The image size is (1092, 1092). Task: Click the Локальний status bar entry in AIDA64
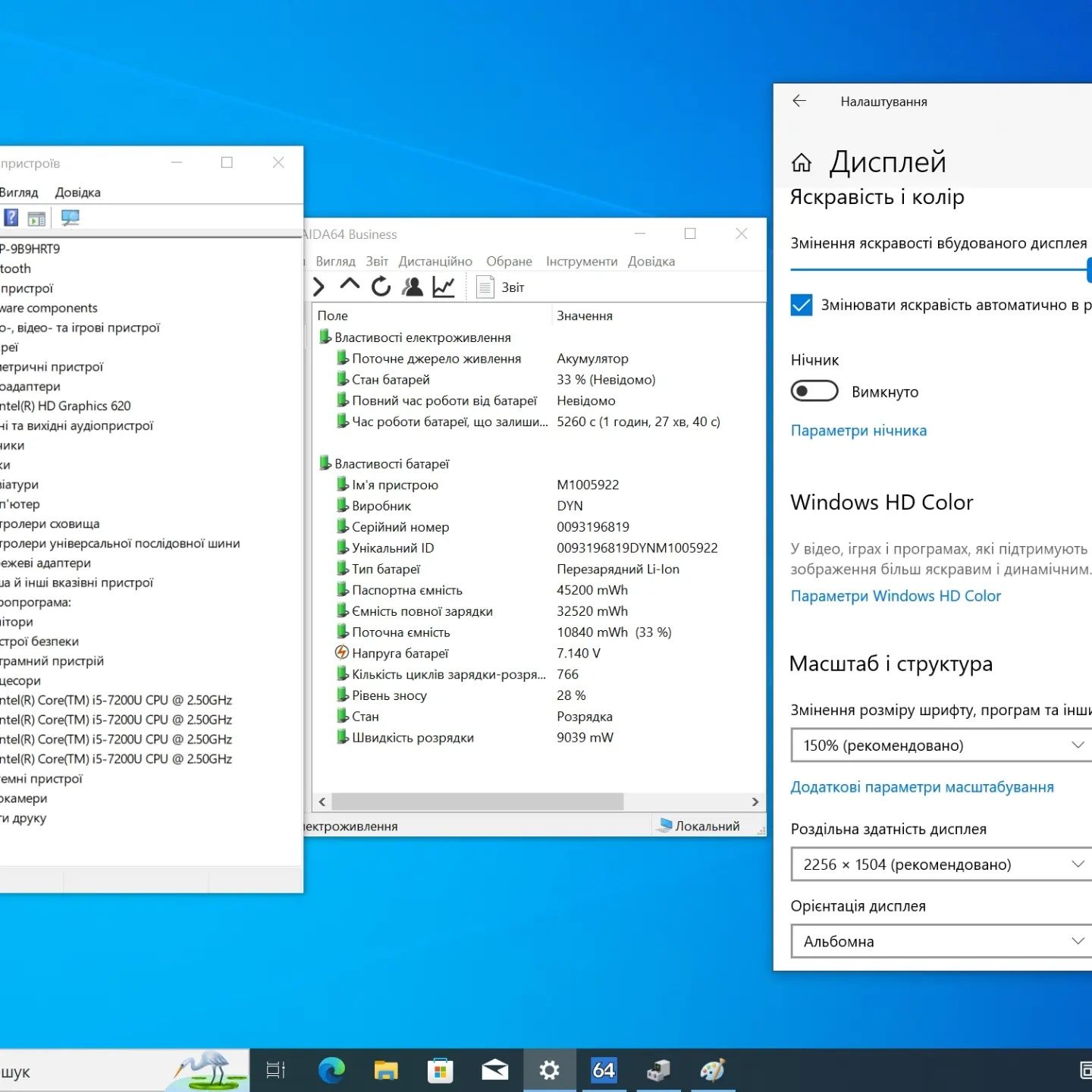699,826
